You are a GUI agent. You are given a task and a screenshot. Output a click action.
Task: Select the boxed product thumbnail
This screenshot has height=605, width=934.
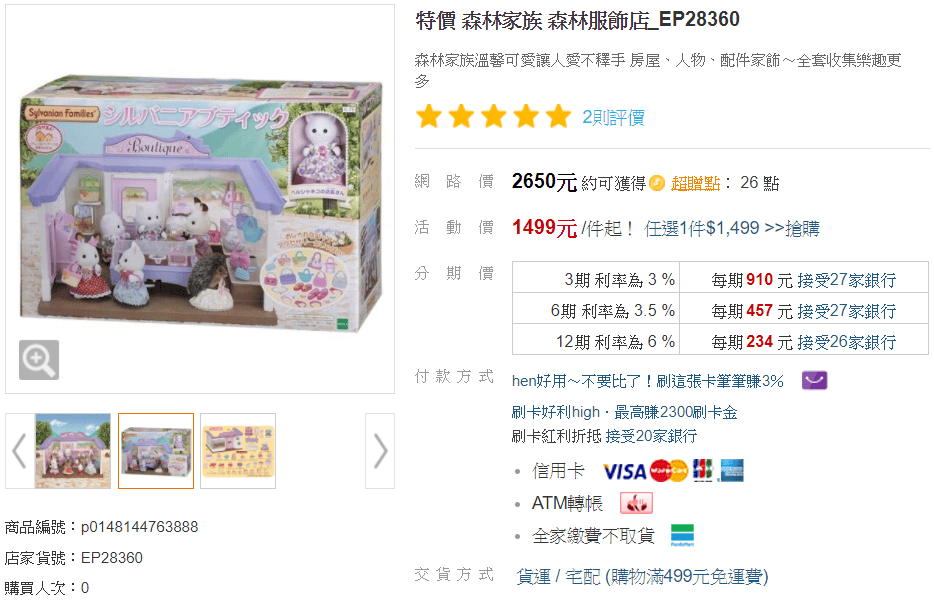(156, 451)
